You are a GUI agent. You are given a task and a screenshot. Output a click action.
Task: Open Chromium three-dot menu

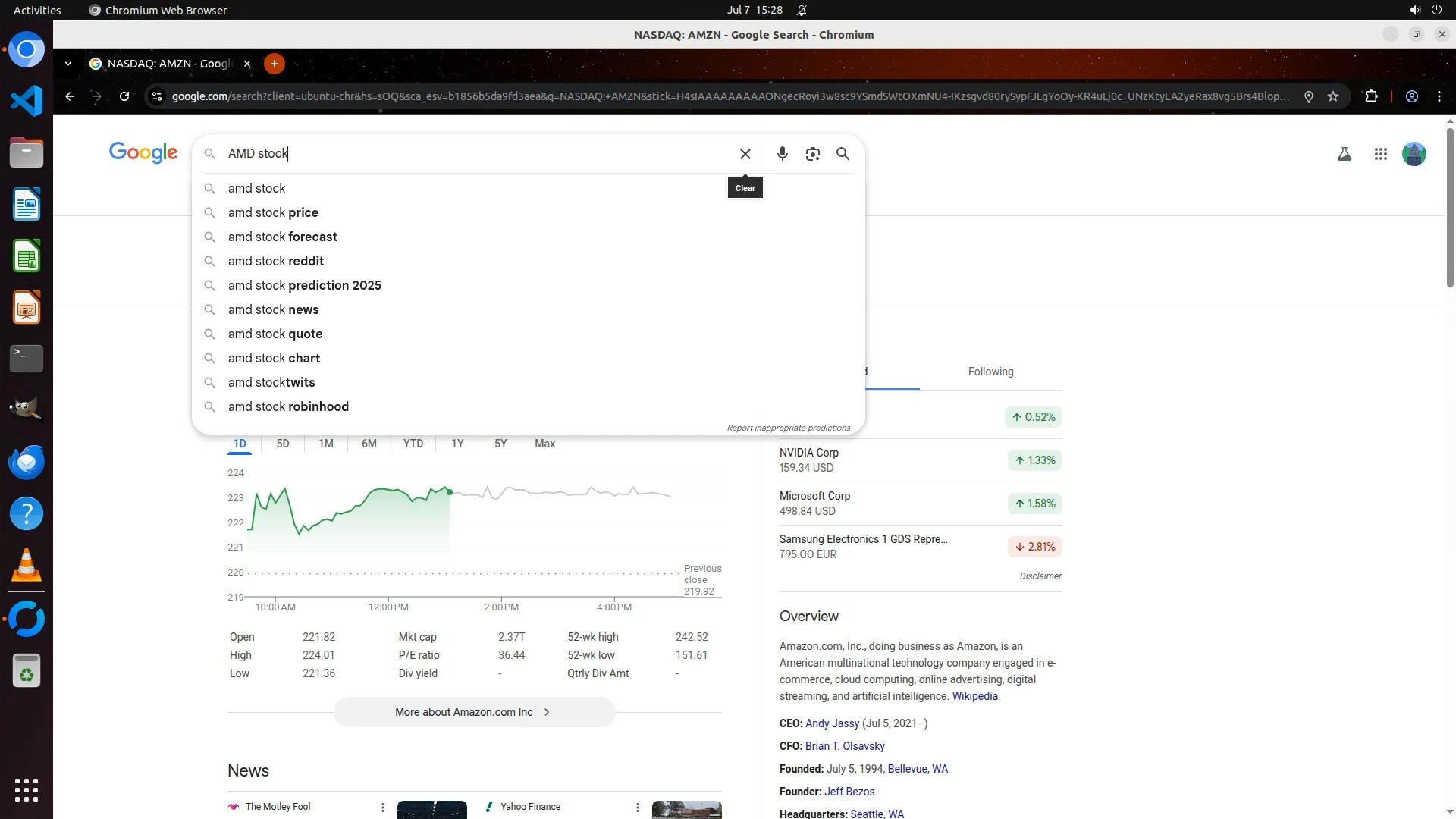click(x=1439, y=96)
